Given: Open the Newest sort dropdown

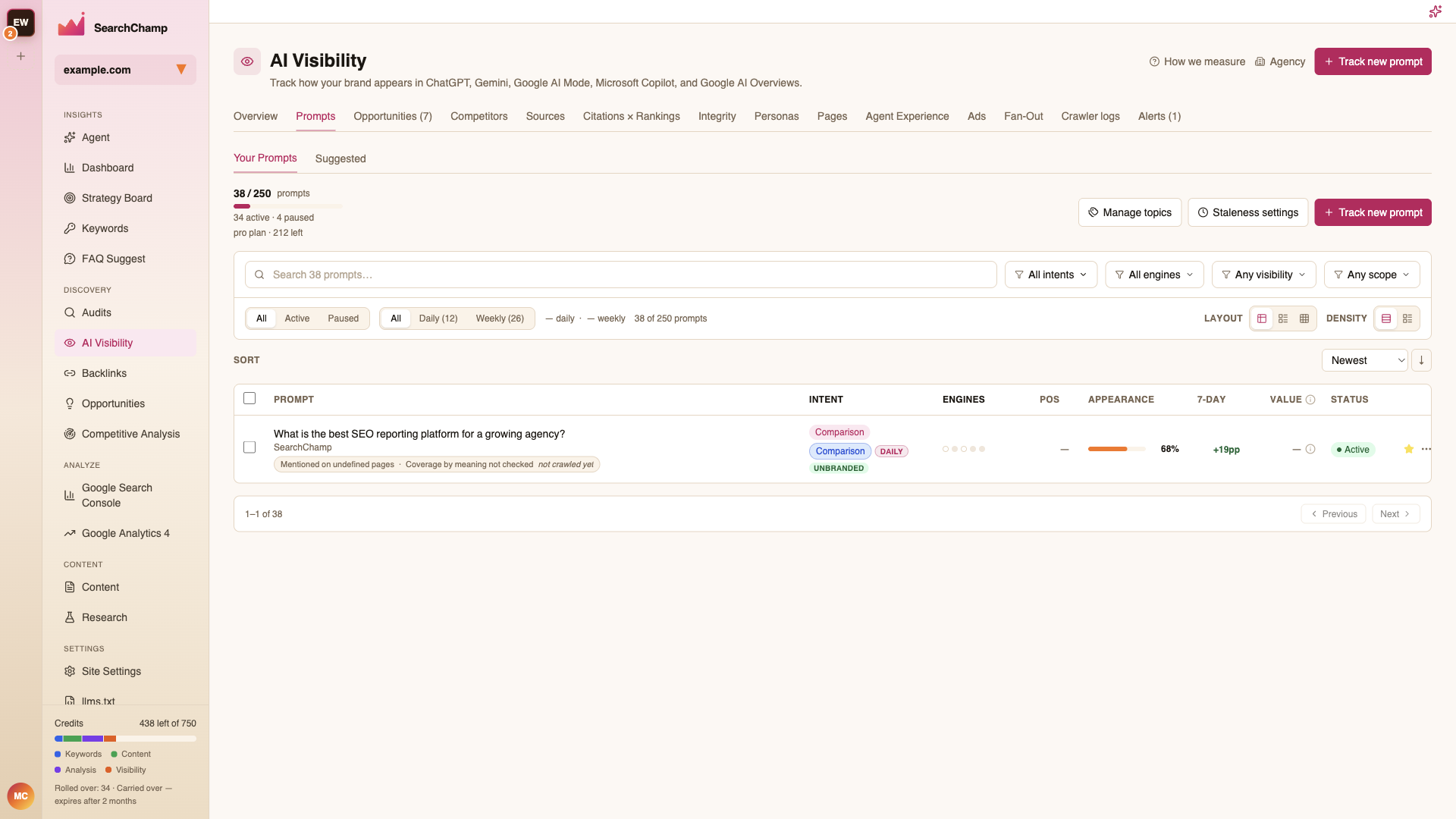Looking at the screenshot, I should coord(1364,360).
